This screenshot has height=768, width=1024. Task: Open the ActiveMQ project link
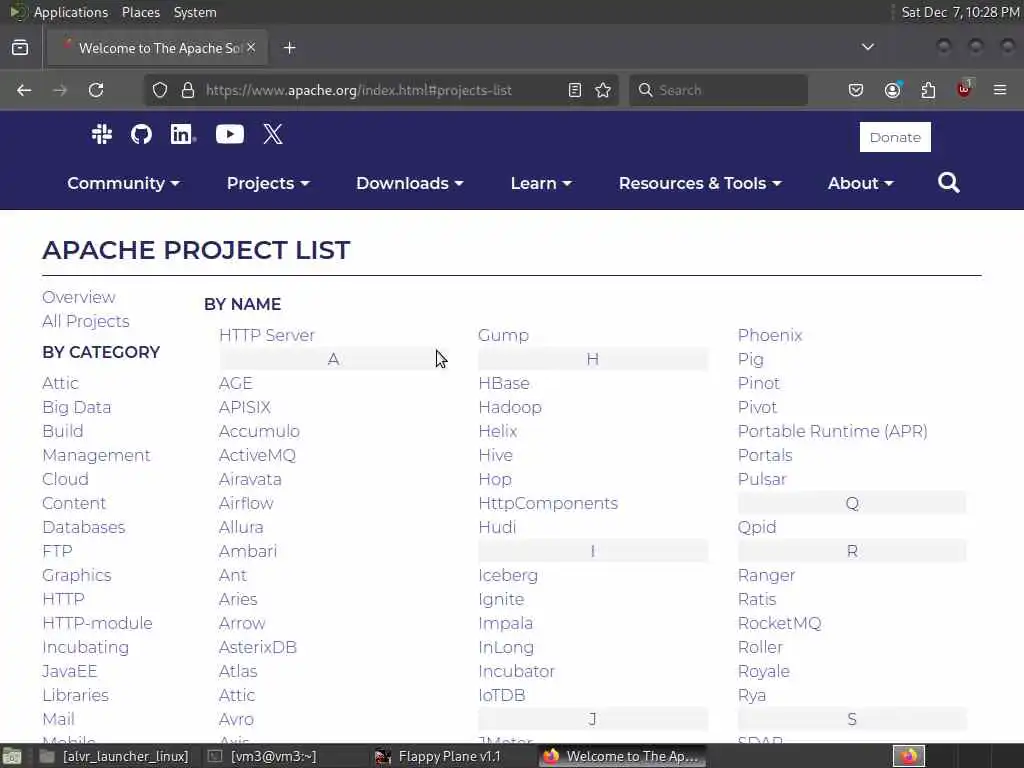(x=257, y=455)
